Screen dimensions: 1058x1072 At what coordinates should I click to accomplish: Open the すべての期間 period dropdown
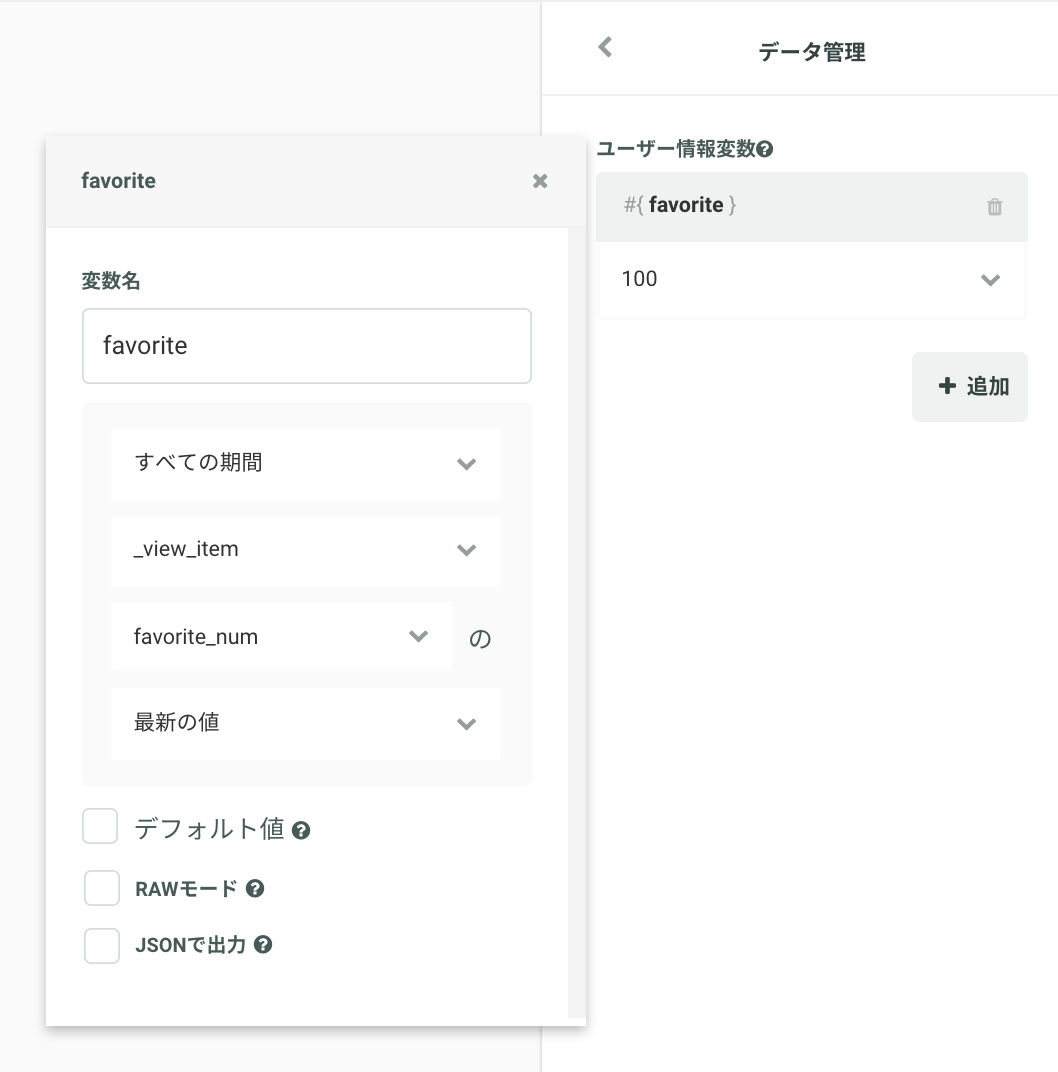coord(306,463)
